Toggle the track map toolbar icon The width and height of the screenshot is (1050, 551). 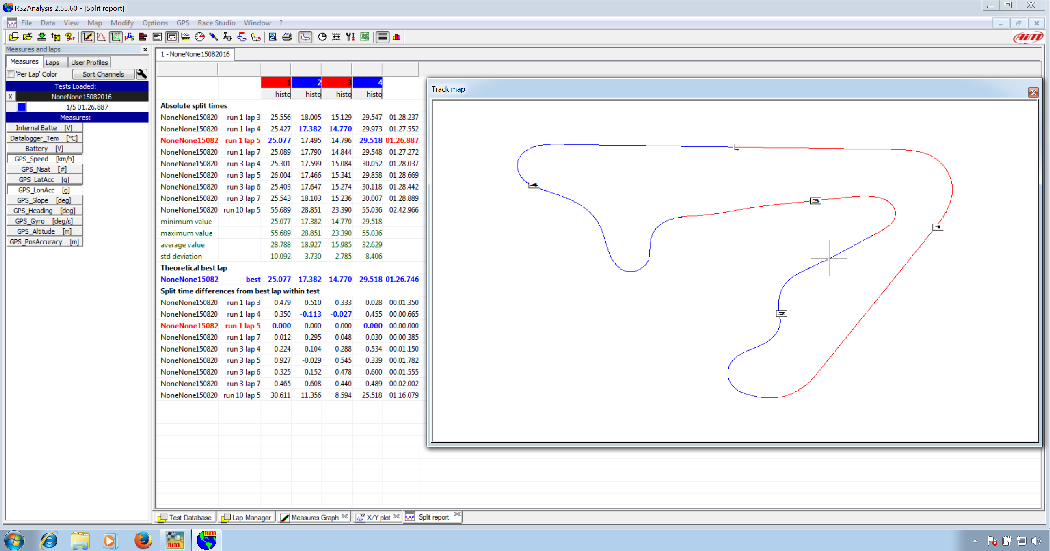click(x=305, y=37)
